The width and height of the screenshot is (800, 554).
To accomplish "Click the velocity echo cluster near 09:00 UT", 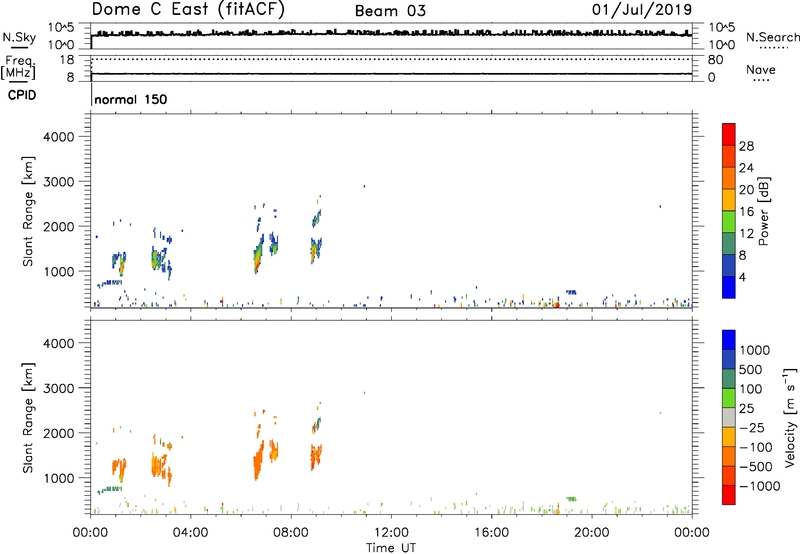I will (316, 457).
